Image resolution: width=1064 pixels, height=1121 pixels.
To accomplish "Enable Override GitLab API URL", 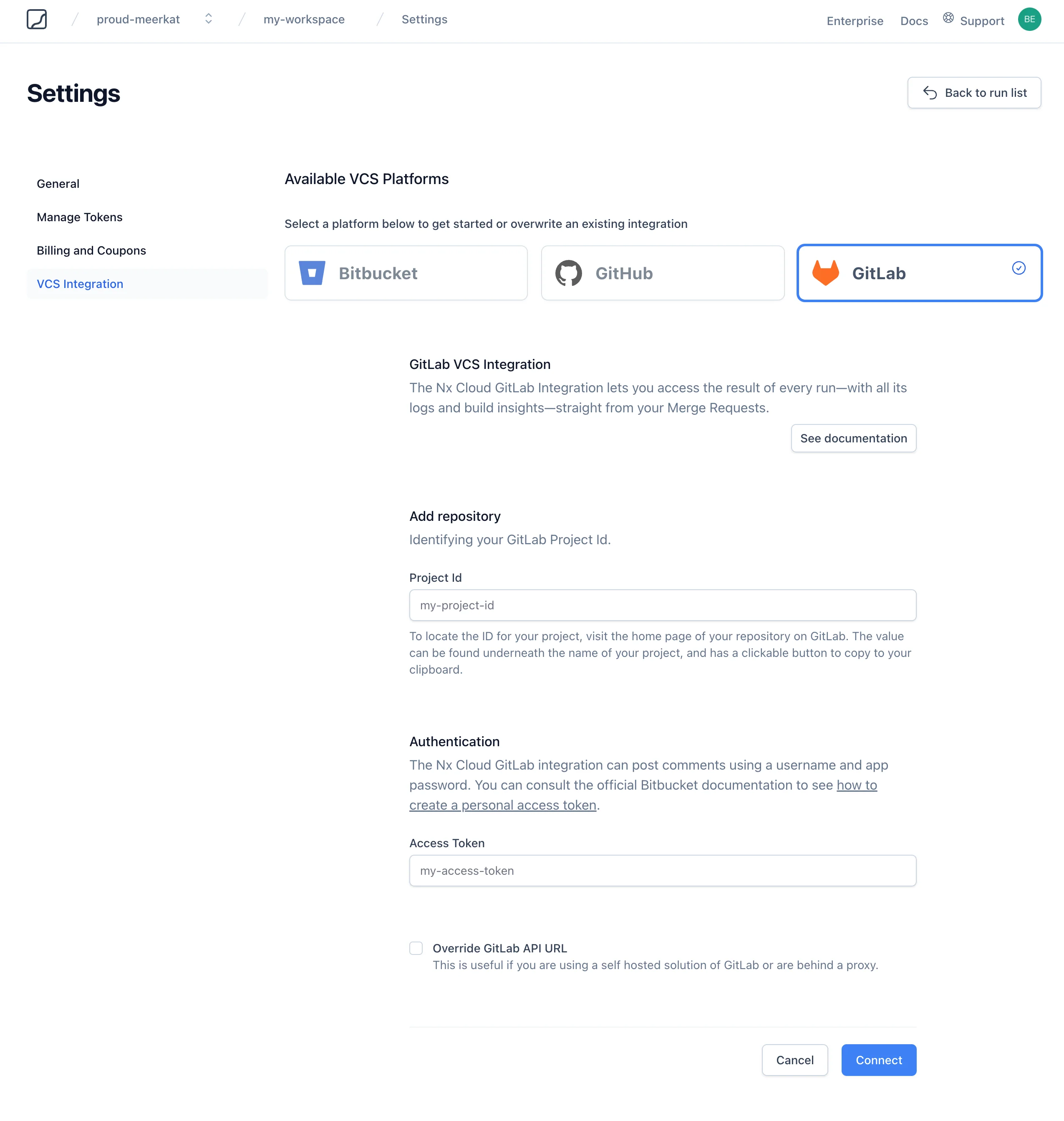I will [x=416, y=948].
